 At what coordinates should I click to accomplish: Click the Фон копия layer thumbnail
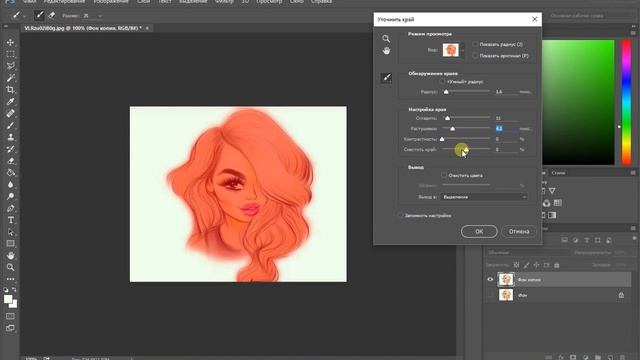(x=506, y=280)
